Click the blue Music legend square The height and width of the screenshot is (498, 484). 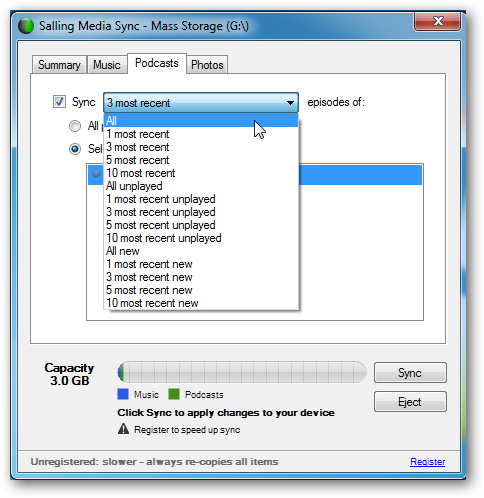pos(123,394)
